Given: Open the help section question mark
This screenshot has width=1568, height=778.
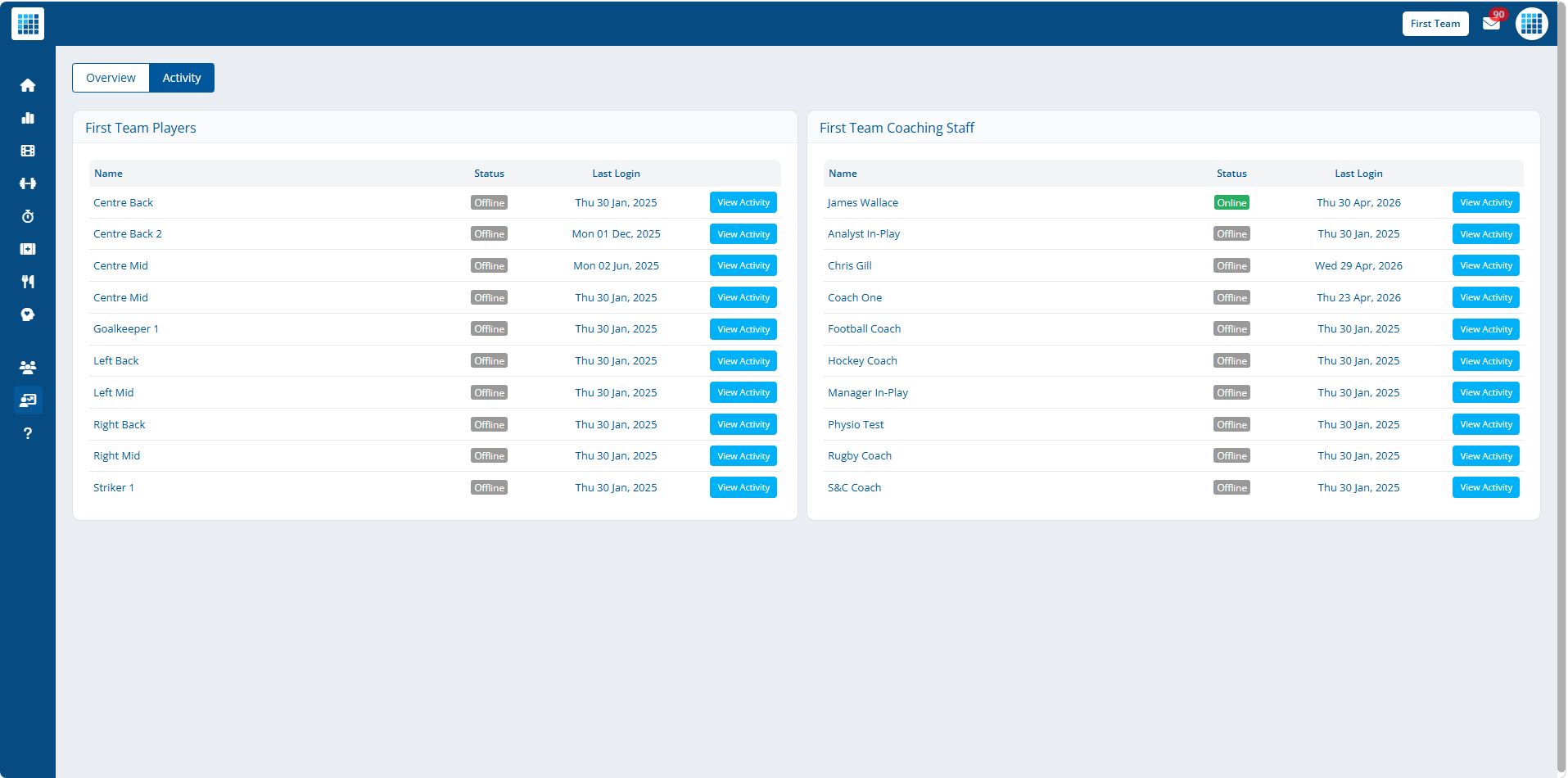Looking at the screenshot, I should tap(28, 433).
